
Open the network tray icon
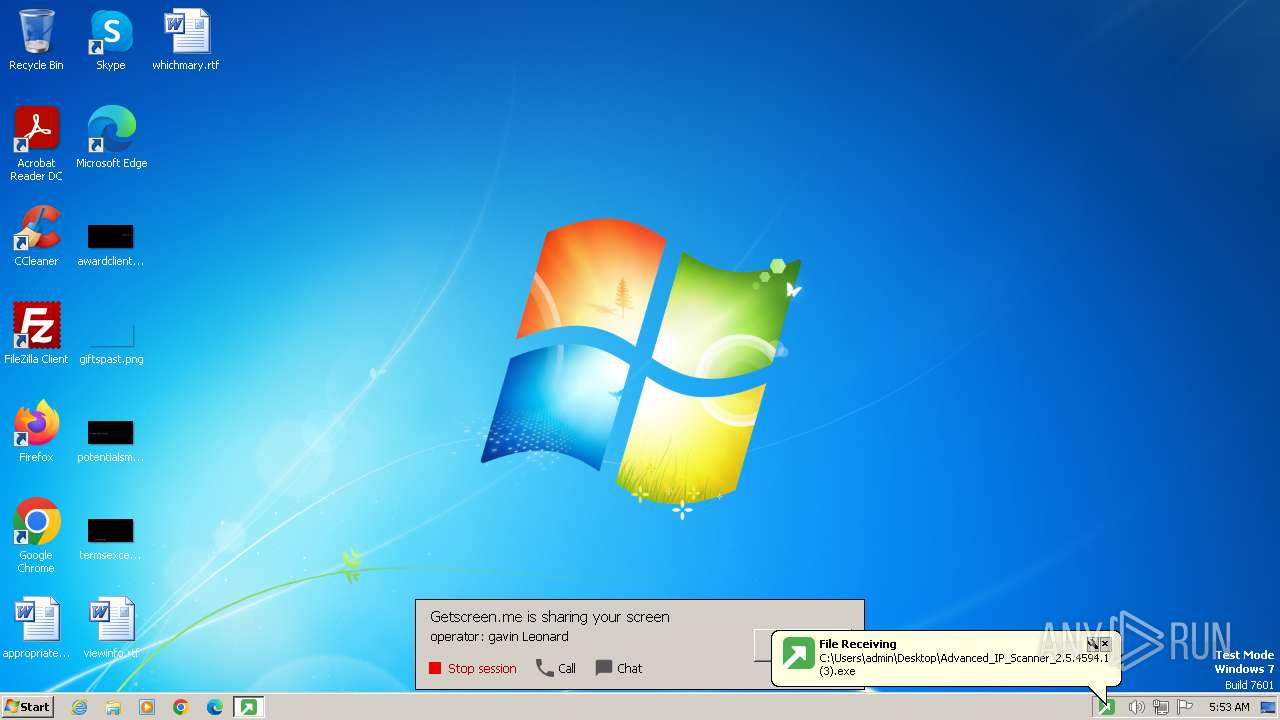coord(1160,707)
